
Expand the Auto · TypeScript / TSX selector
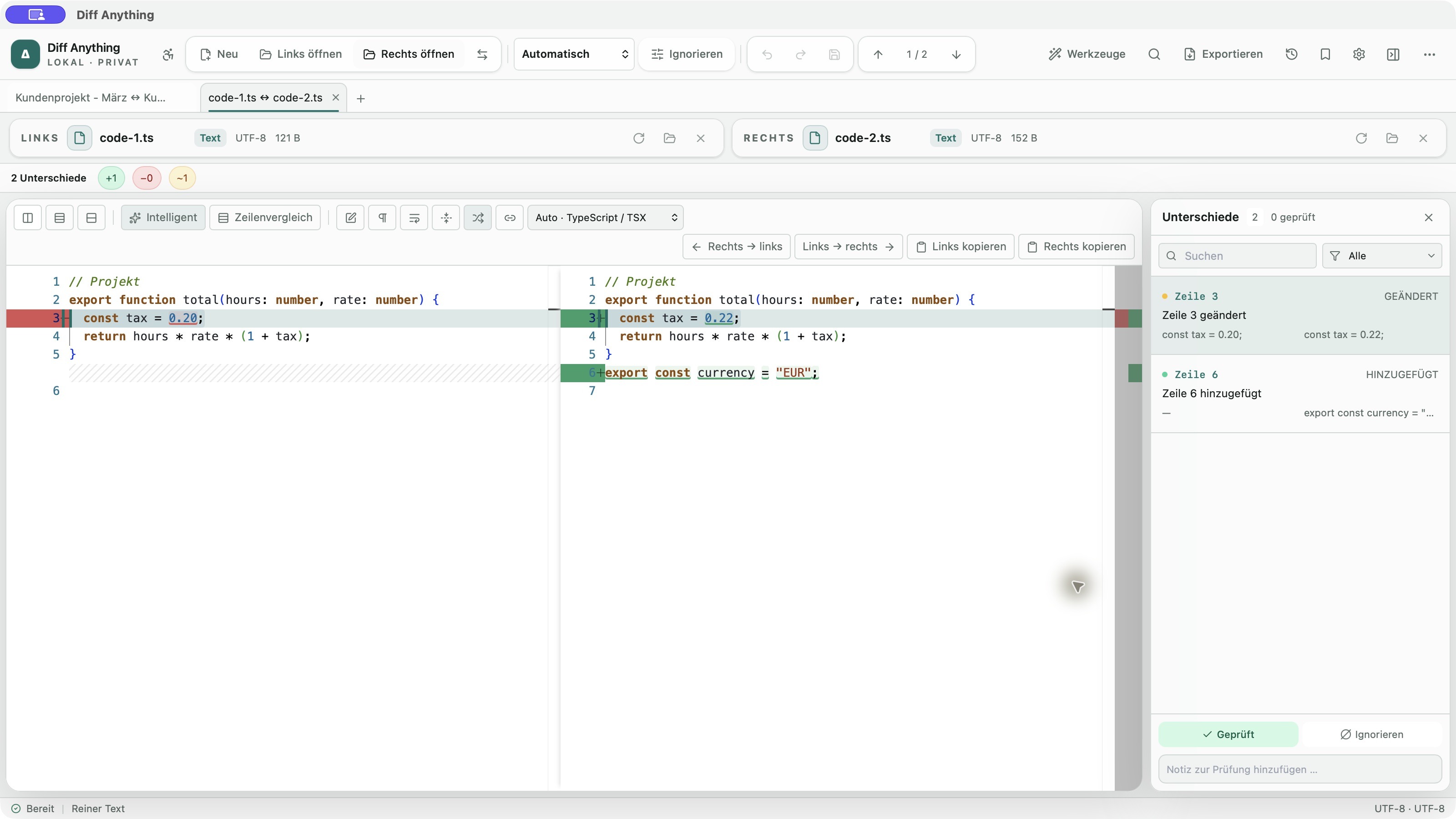(605, 217)
